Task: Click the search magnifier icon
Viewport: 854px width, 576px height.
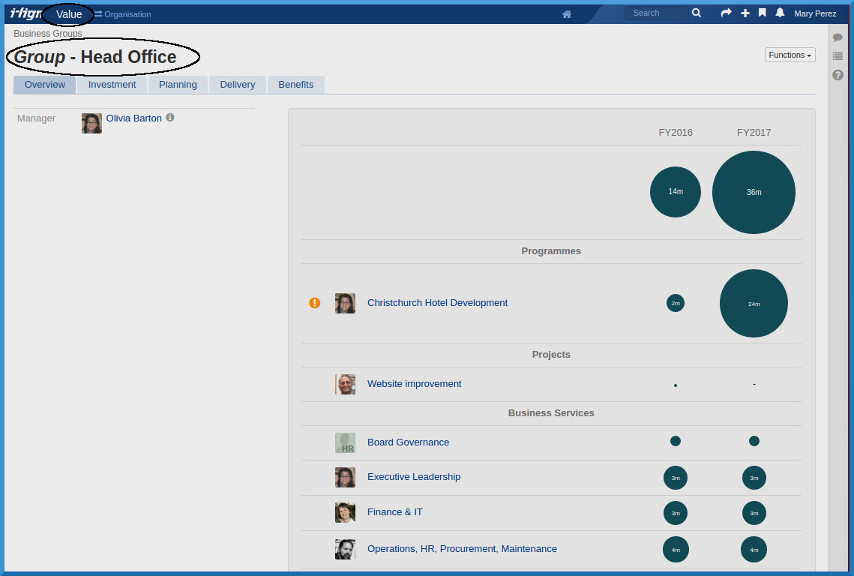Action: point(696,14)
